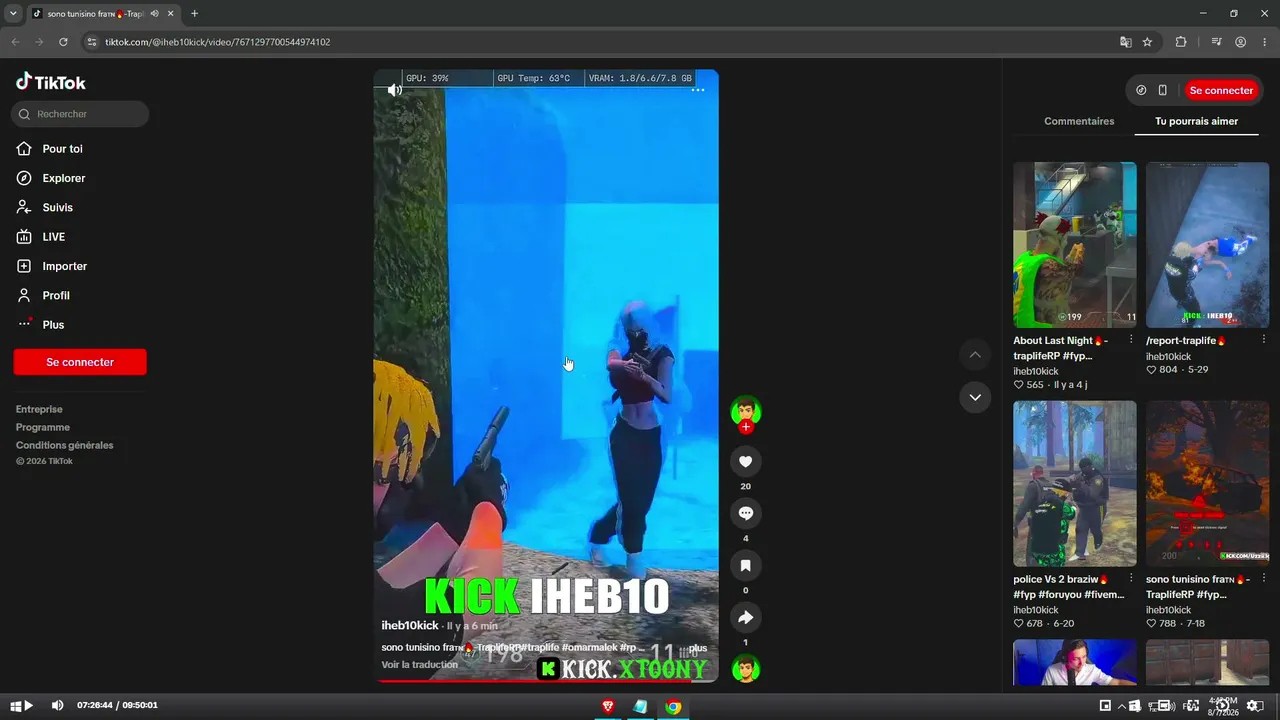Image resolution: width=1280 pixels, height=720 pixels.
Task: Open the Entreprise footer link
Action: pos(39,409)
